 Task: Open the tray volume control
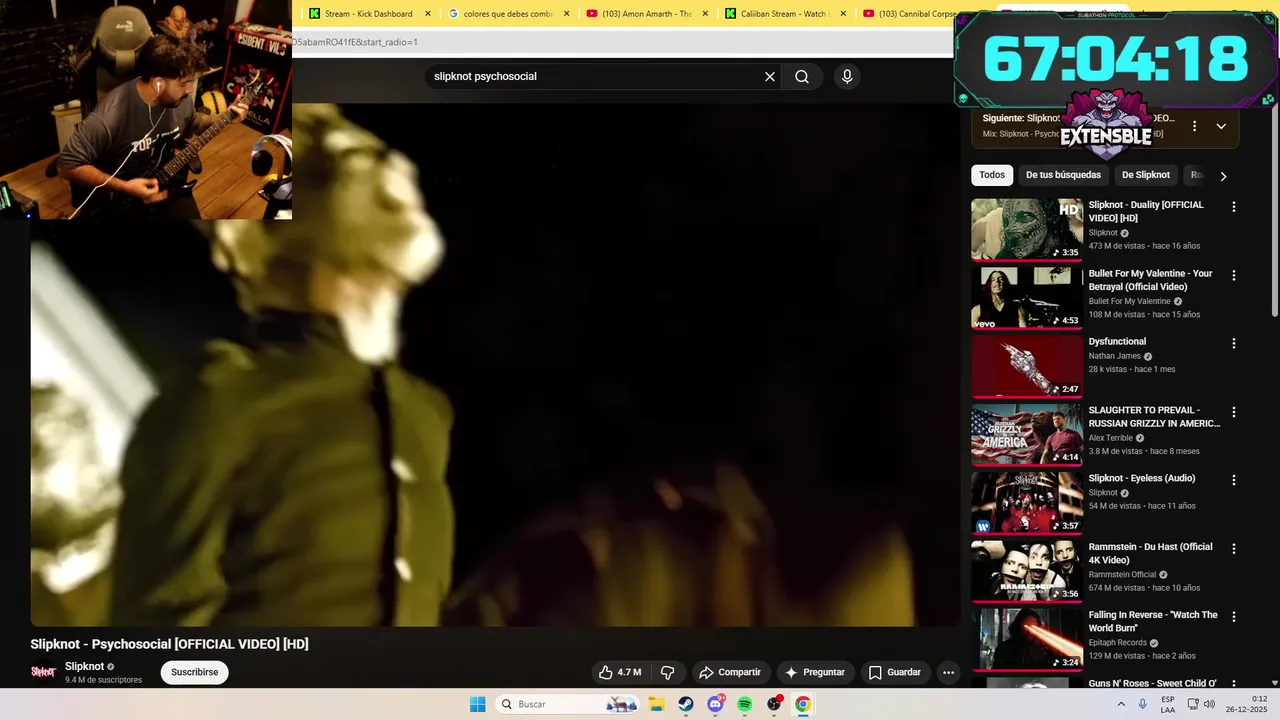tap(1209, 704)
